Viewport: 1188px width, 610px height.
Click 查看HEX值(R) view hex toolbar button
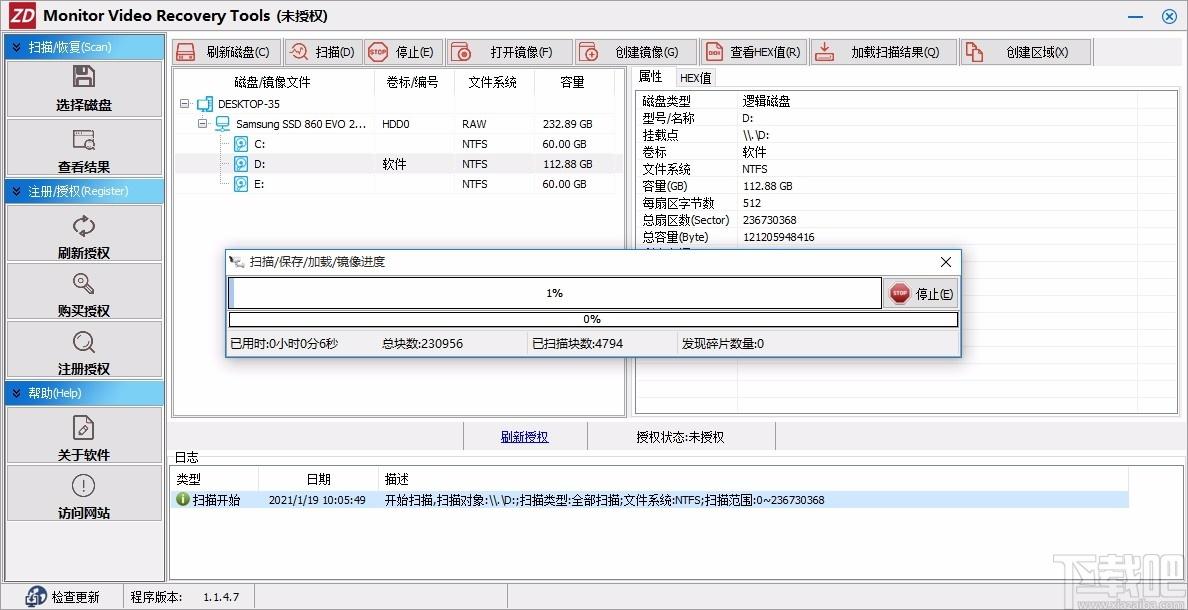pyautogui.click(x=753, y=52)
